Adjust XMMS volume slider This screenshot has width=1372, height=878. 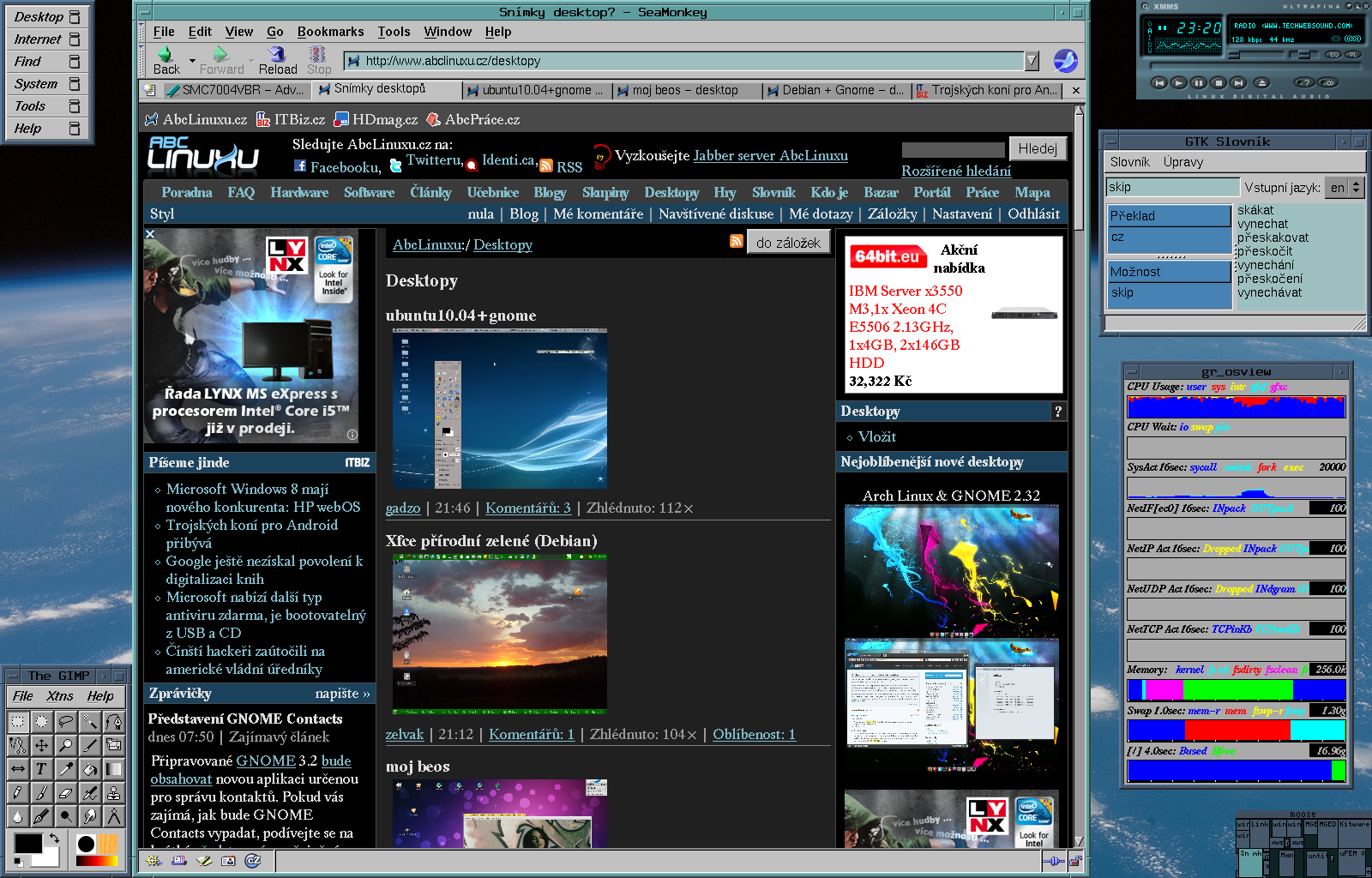click(1255, 55)
